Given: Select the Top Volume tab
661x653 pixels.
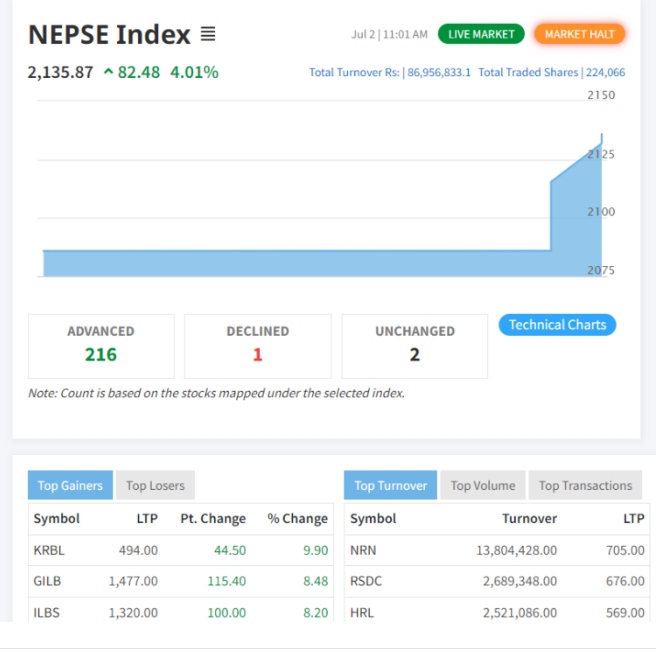Looking at the screenshot, I should click(x=483, y=486).
